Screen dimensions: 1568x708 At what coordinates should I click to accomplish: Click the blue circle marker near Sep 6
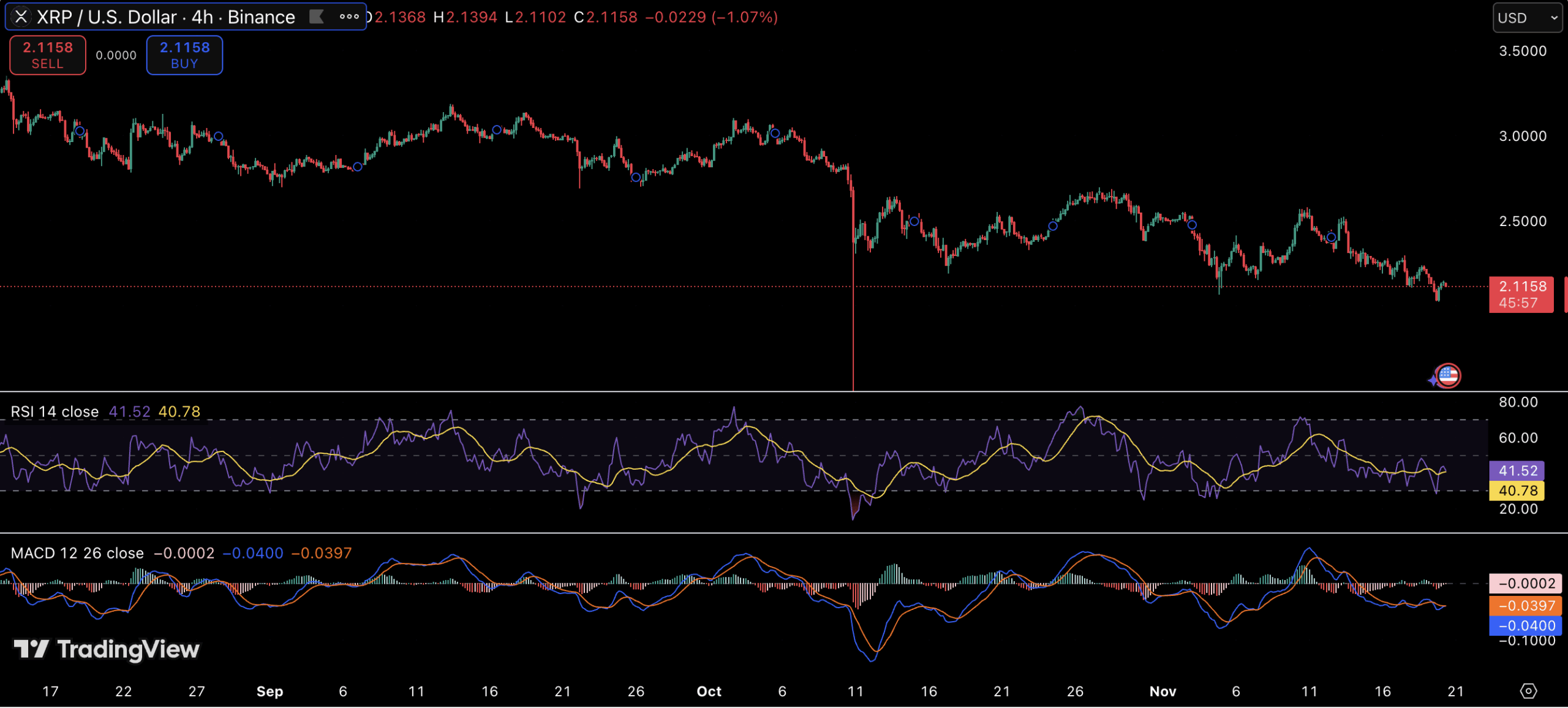tap(358, 167)
